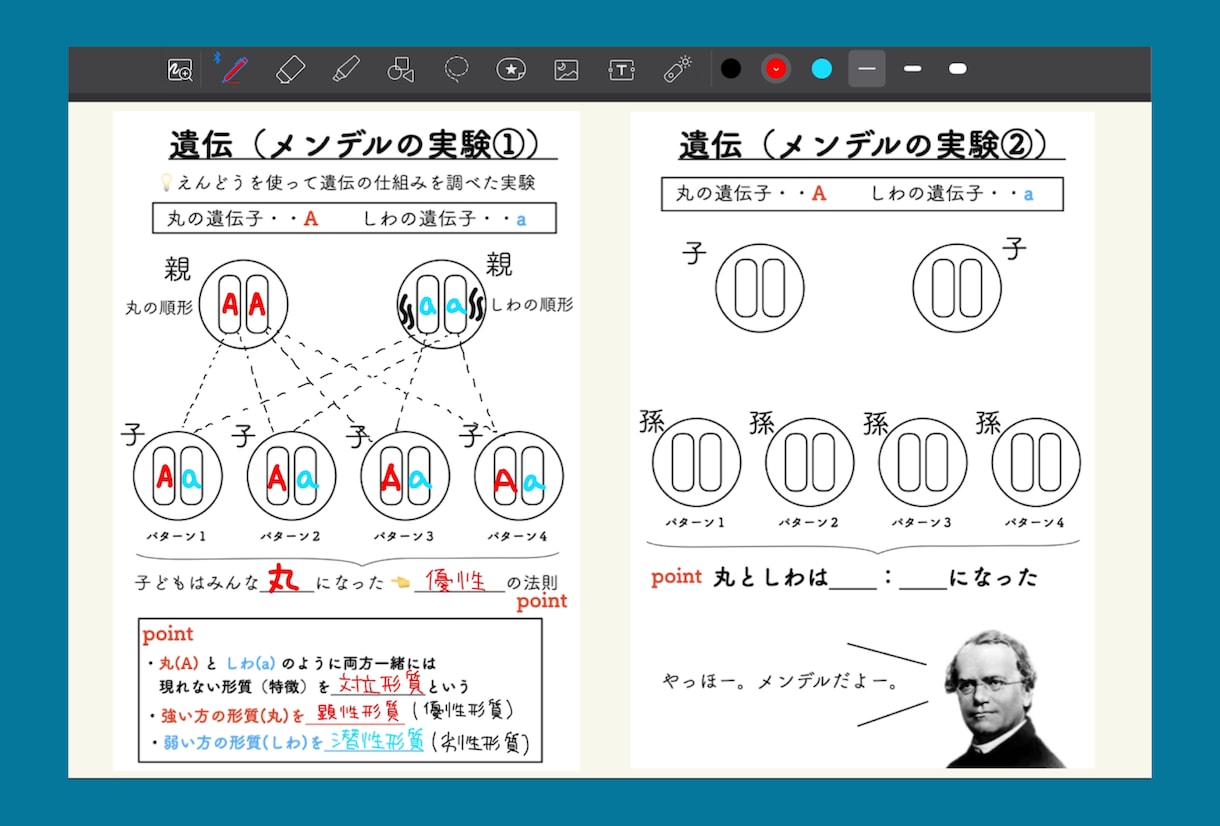Select the thickest stroke width
Screen dimensions: 1220x826
tap(957, 69)
